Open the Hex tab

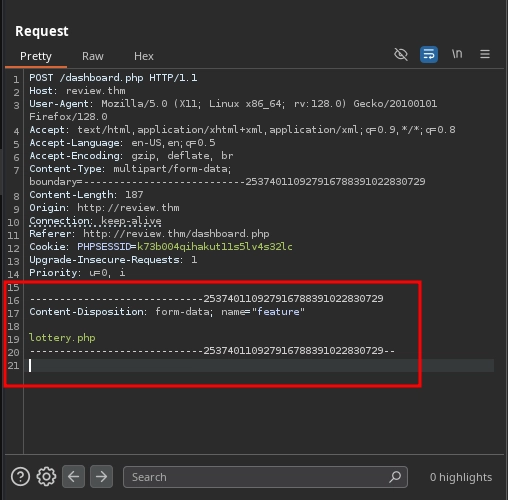tap(144, 56)
